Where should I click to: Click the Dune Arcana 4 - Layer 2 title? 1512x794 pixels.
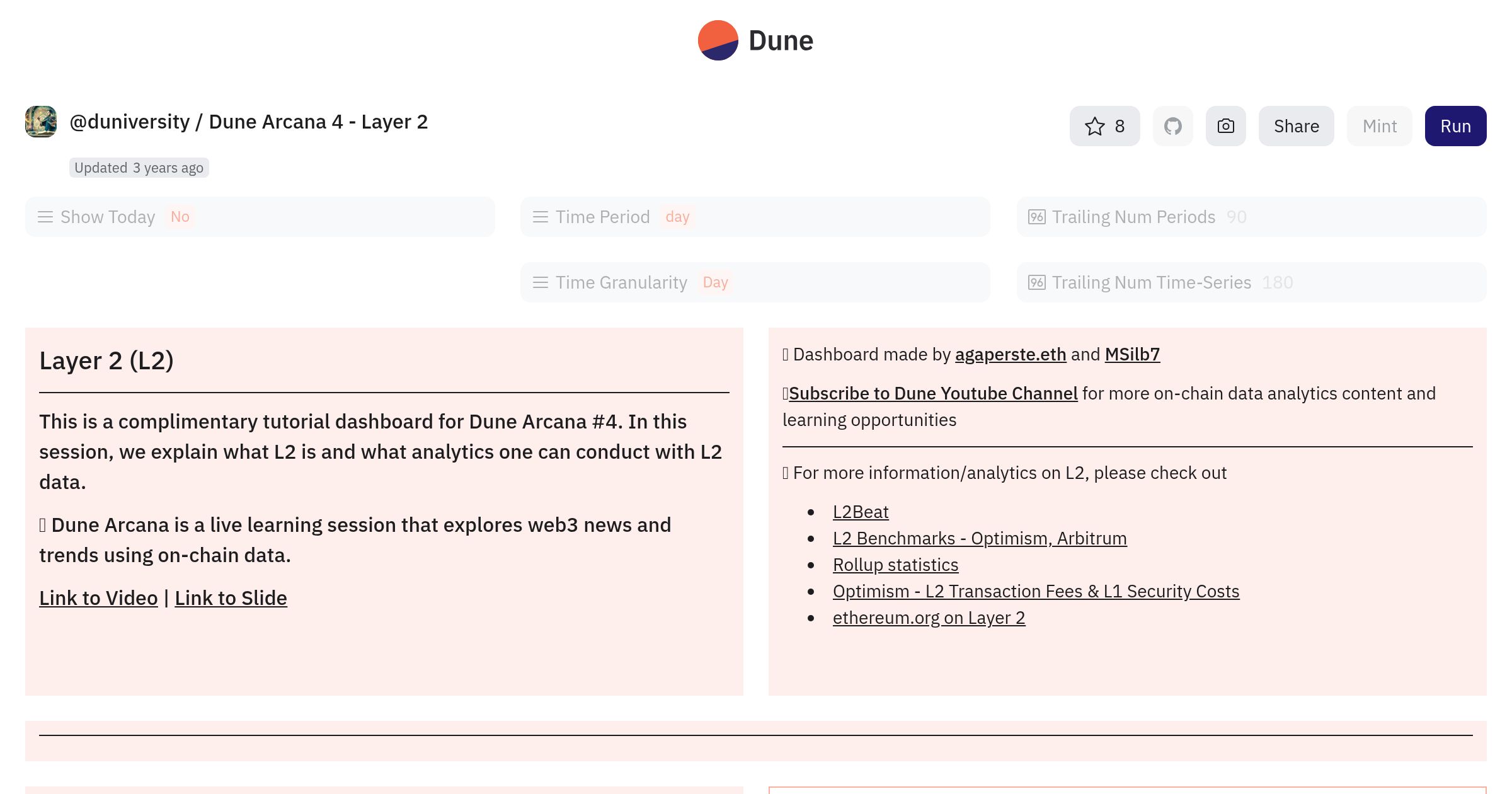click(x=318, y=122)
